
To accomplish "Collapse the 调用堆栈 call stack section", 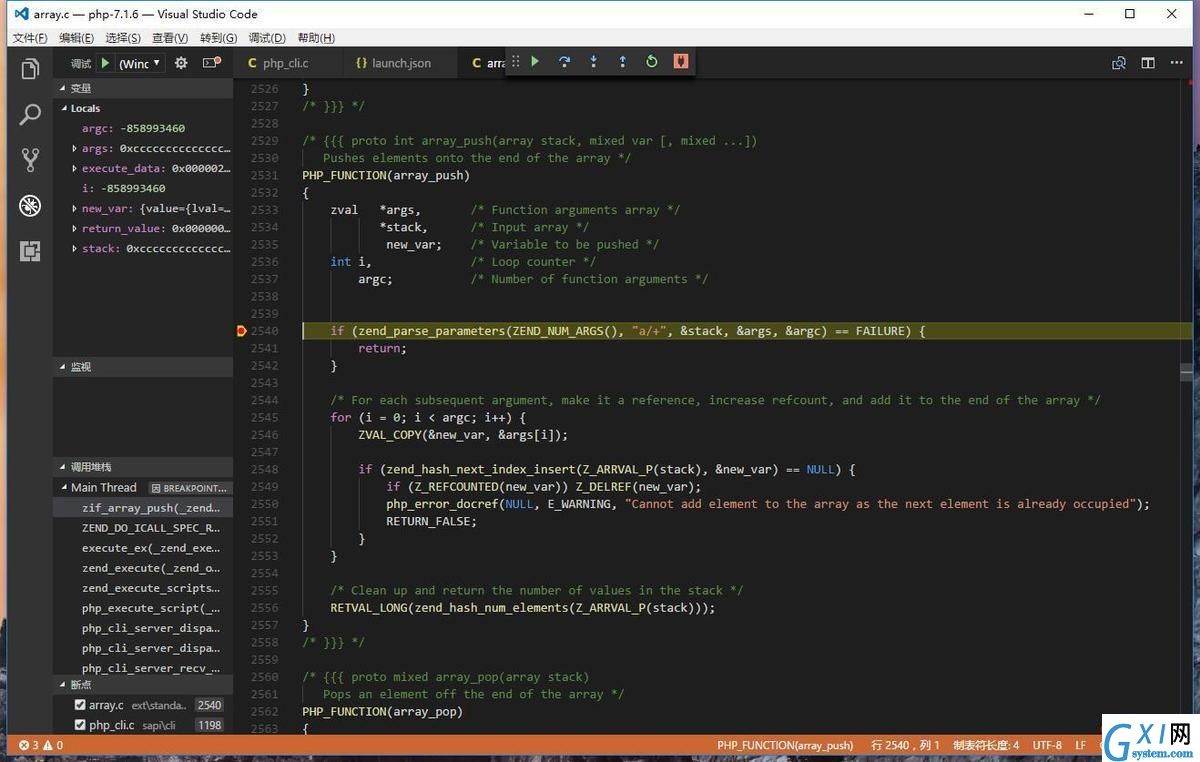I will click(x=143, y=467).
